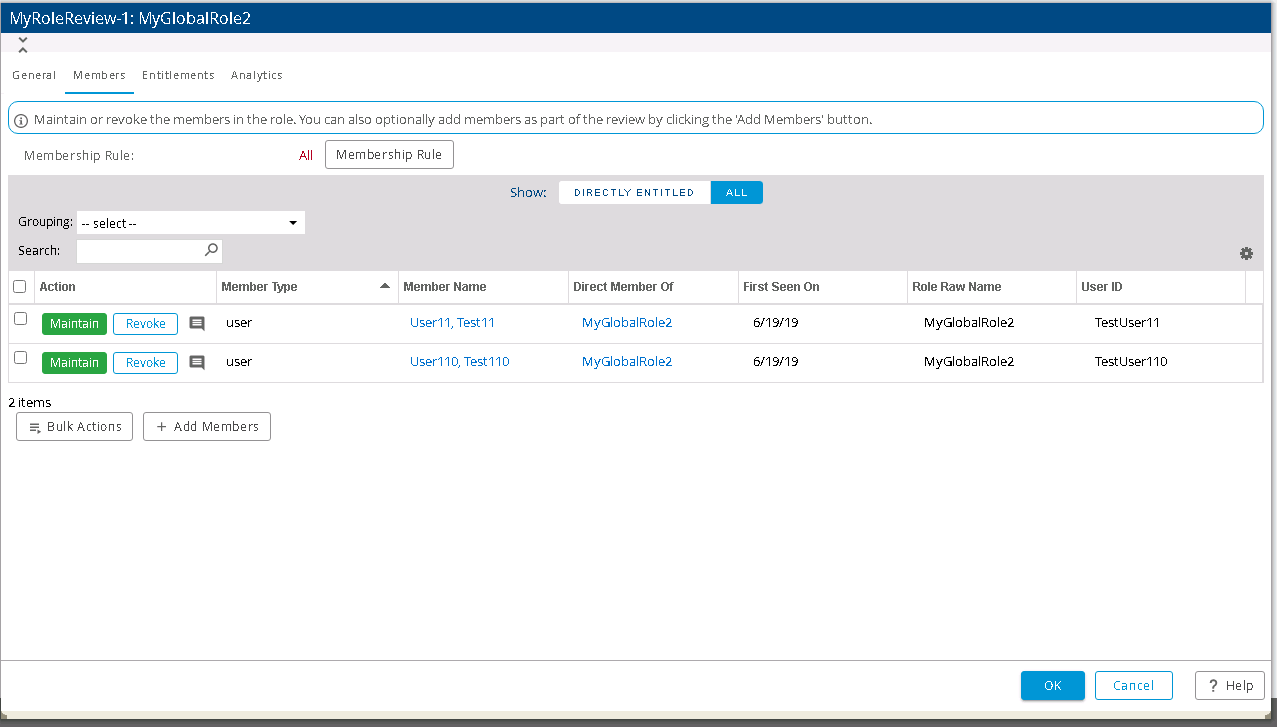The width and height of the screenshot is (1277, 727).
Task: Click the search magnifier icon
Action: (211, 250)
